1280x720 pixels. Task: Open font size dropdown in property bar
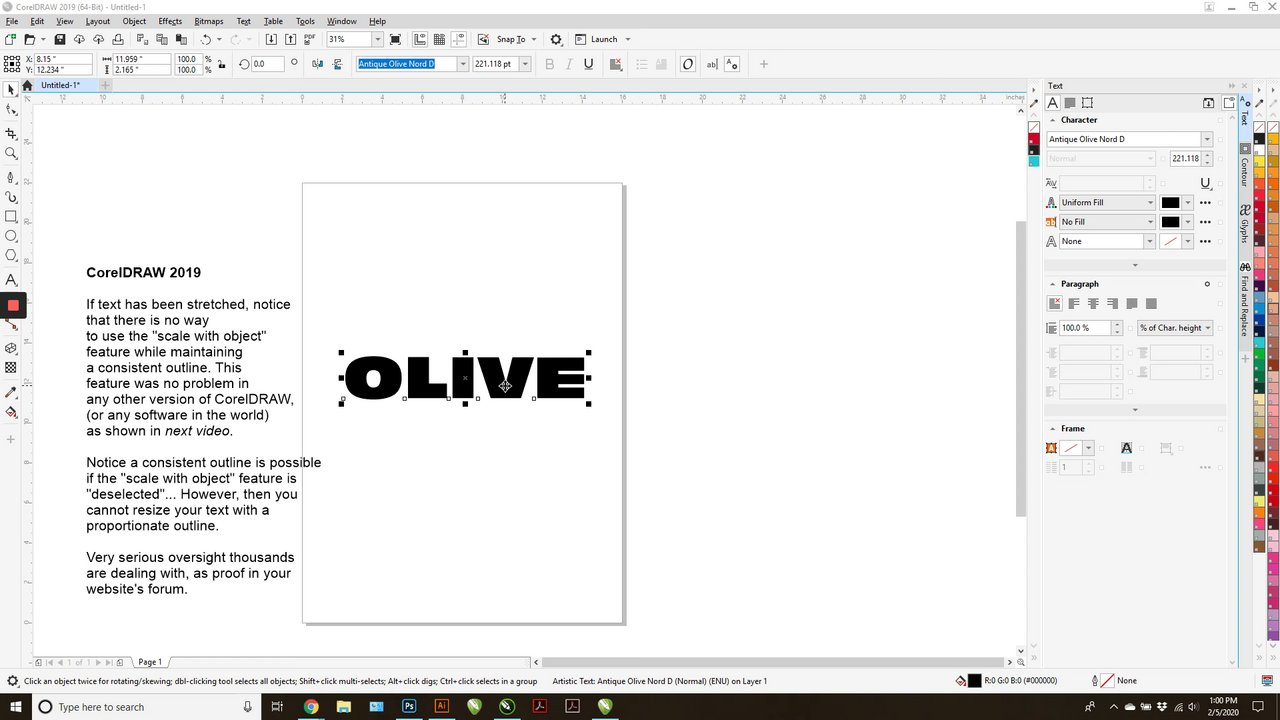(525, 64)
